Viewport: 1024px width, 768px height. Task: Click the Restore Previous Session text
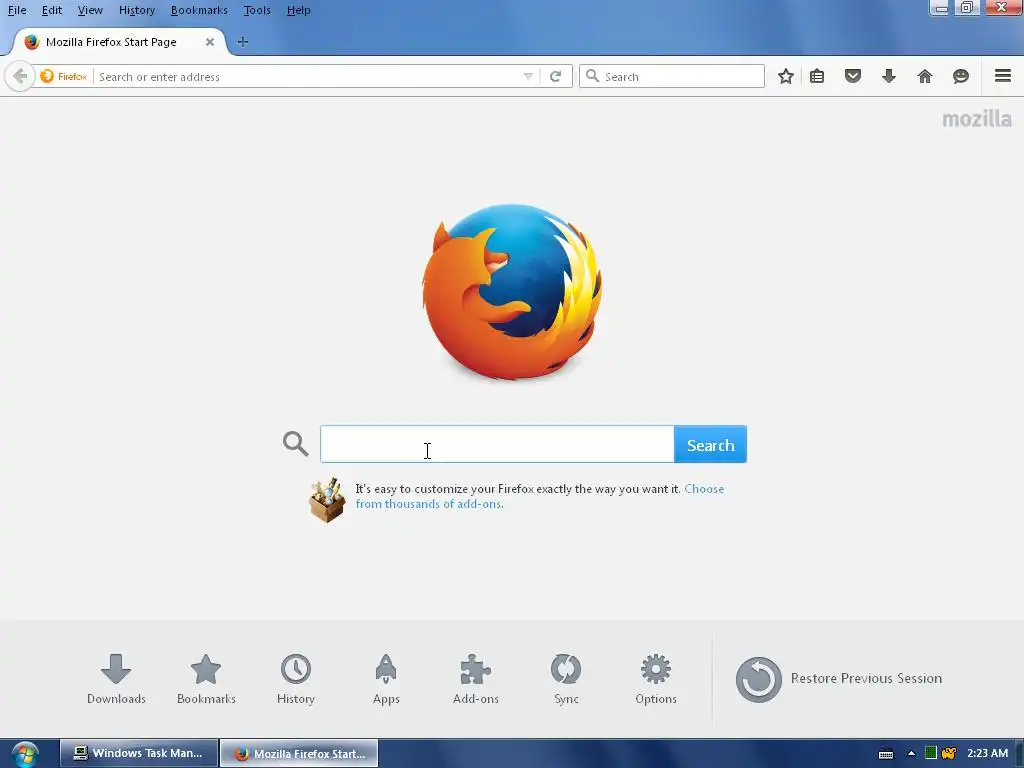(866, 679)
